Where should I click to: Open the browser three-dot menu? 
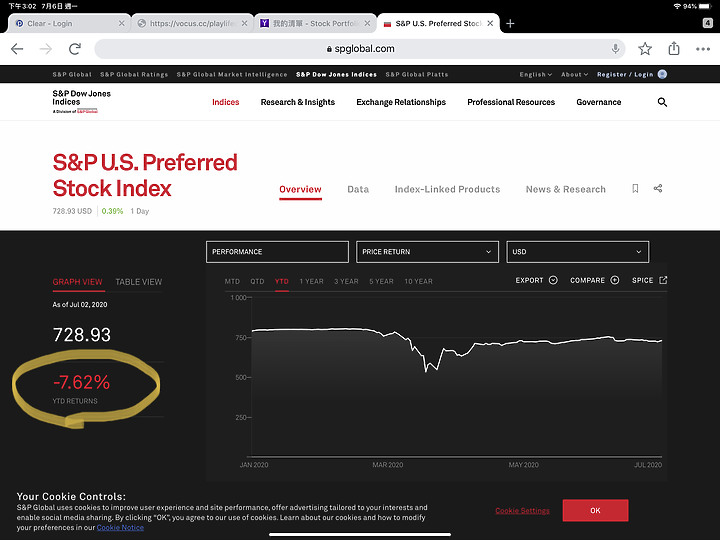coord(703,49)
